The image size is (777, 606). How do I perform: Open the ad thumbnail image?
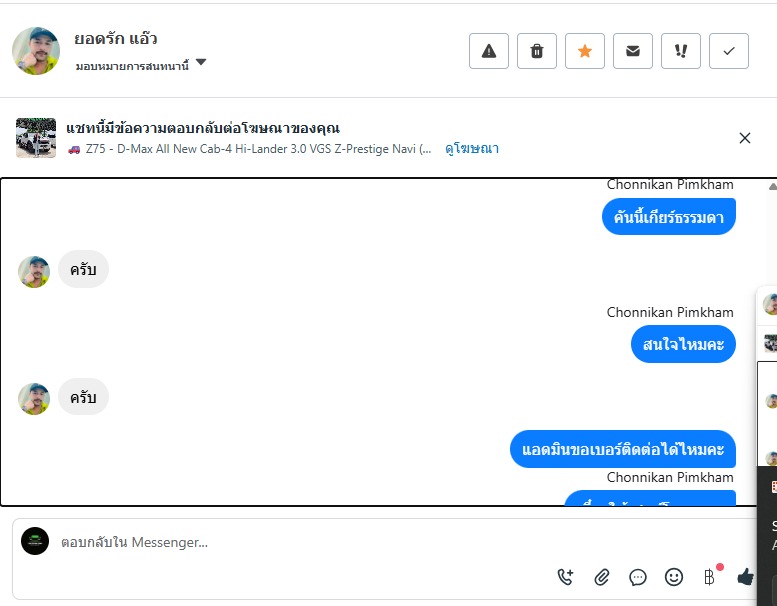pos(36,138)
